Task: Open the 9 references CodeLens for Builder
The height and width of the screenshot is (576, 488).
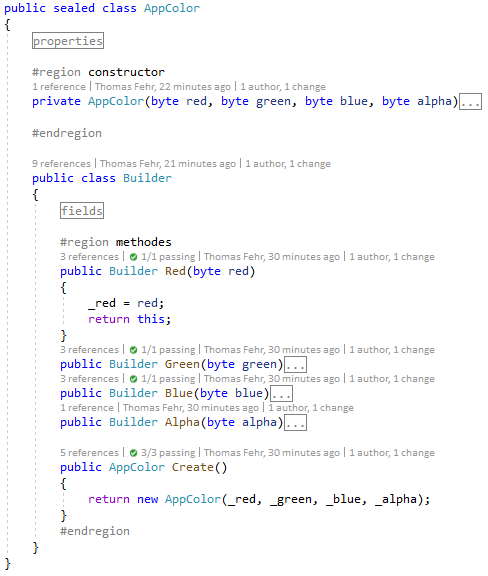Action: point(61,164)
